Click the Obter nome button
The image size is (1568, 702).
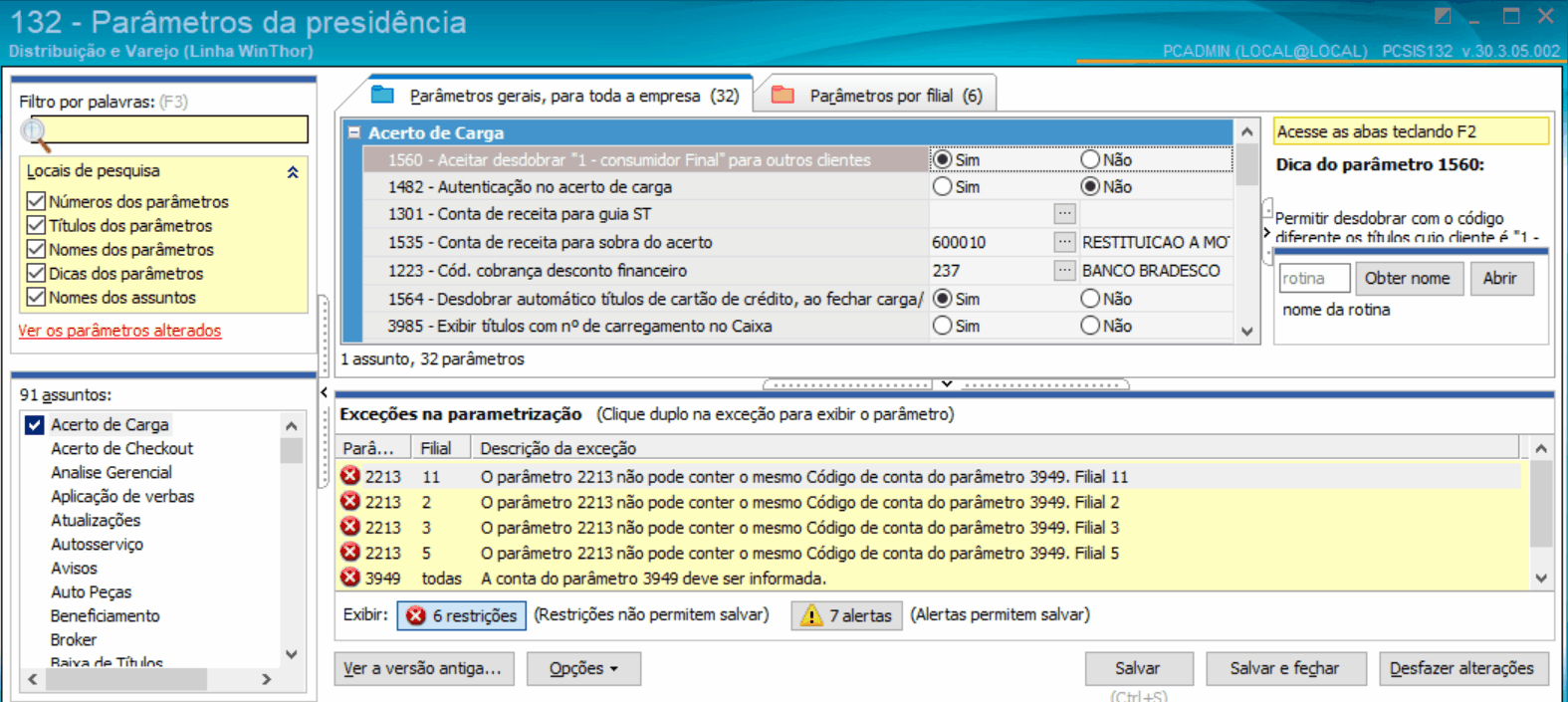(1408, 278)
